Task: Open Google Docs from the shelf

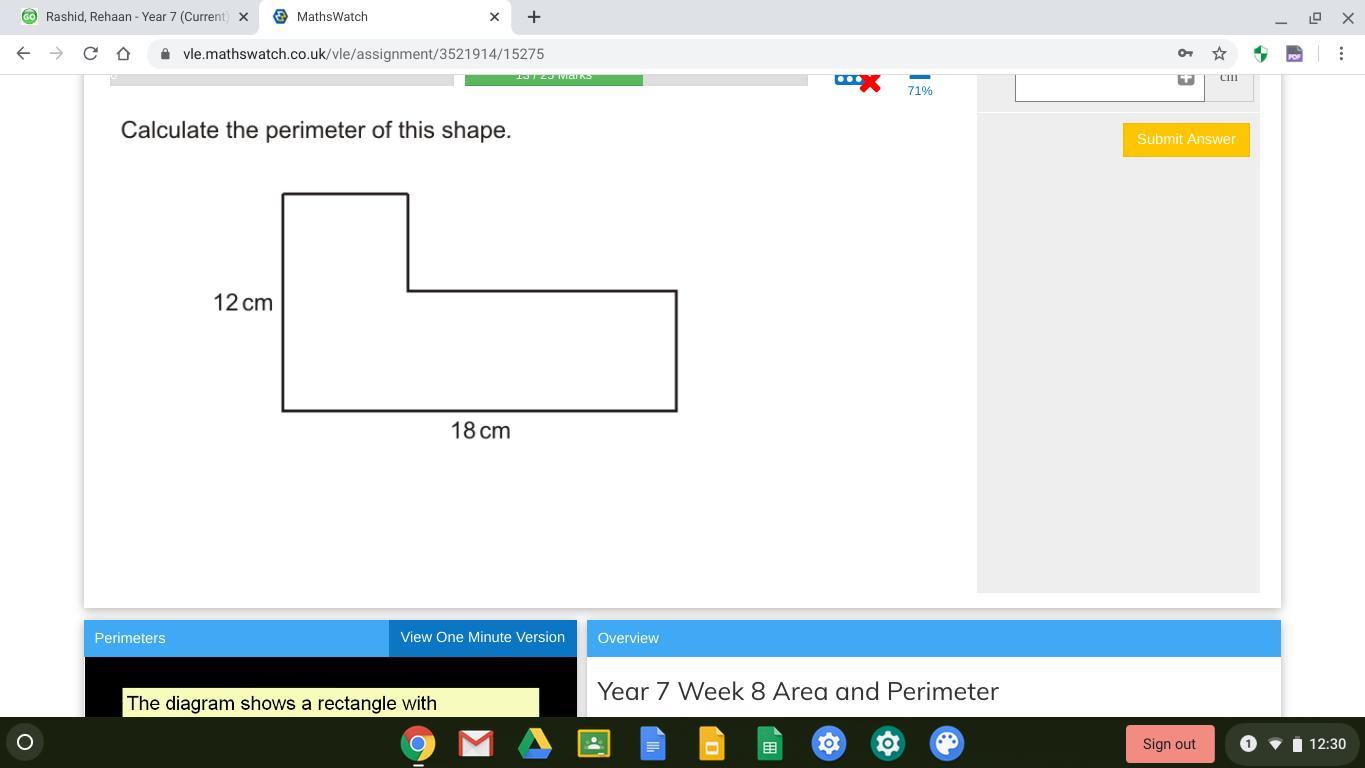Action: pos(653,744)
